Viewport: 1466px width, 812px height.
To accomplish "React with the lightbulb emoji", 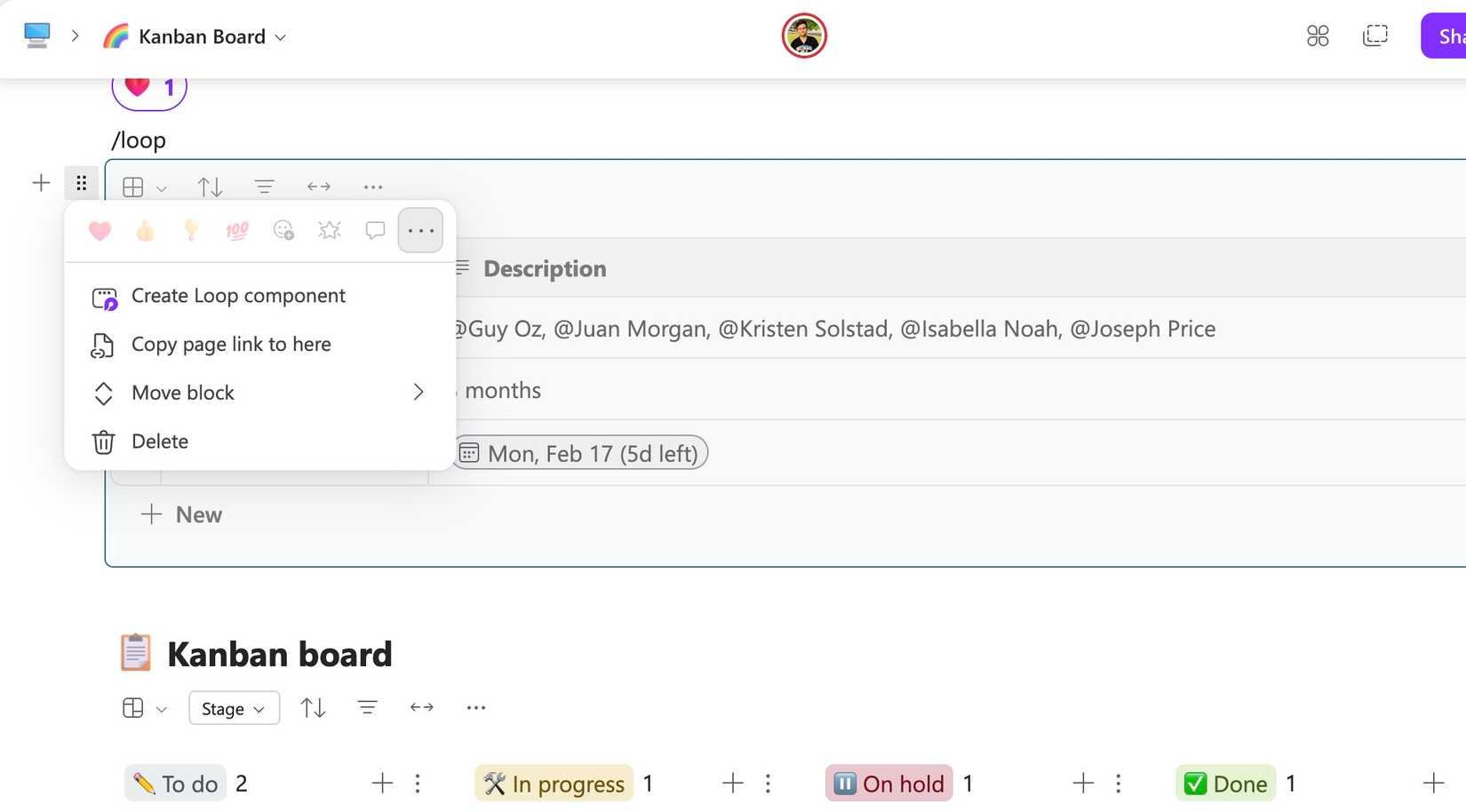I will (191, 230).
